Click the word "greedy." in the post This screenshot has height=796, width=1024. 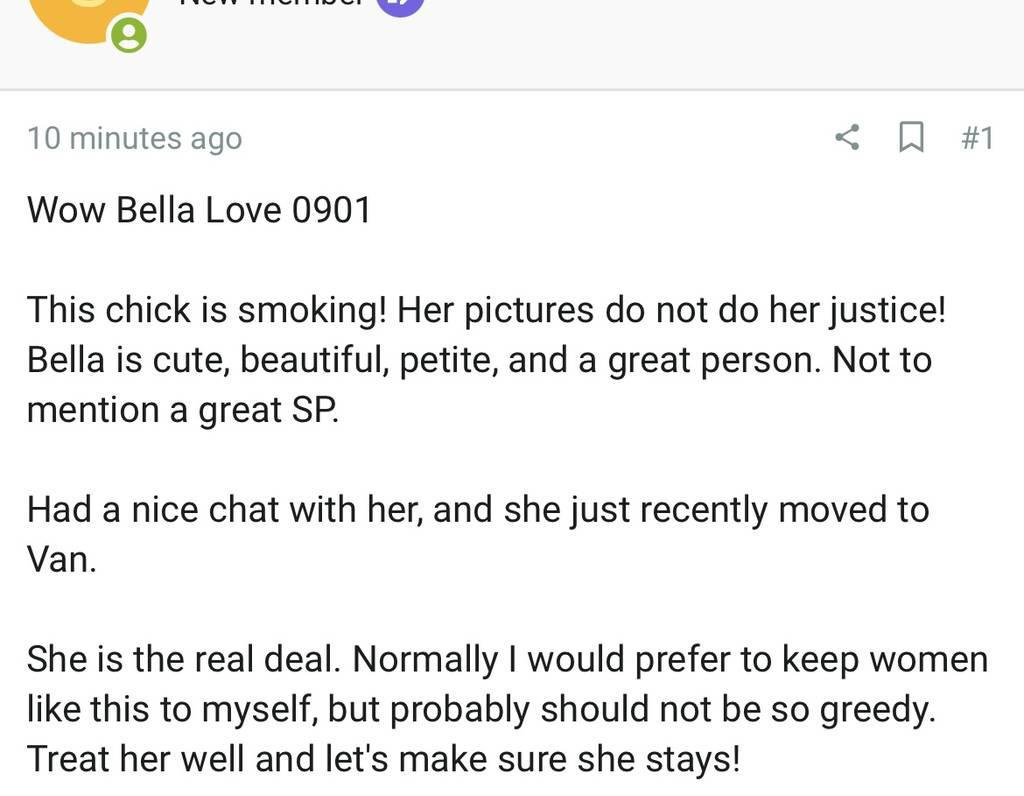tap(878, 710)
